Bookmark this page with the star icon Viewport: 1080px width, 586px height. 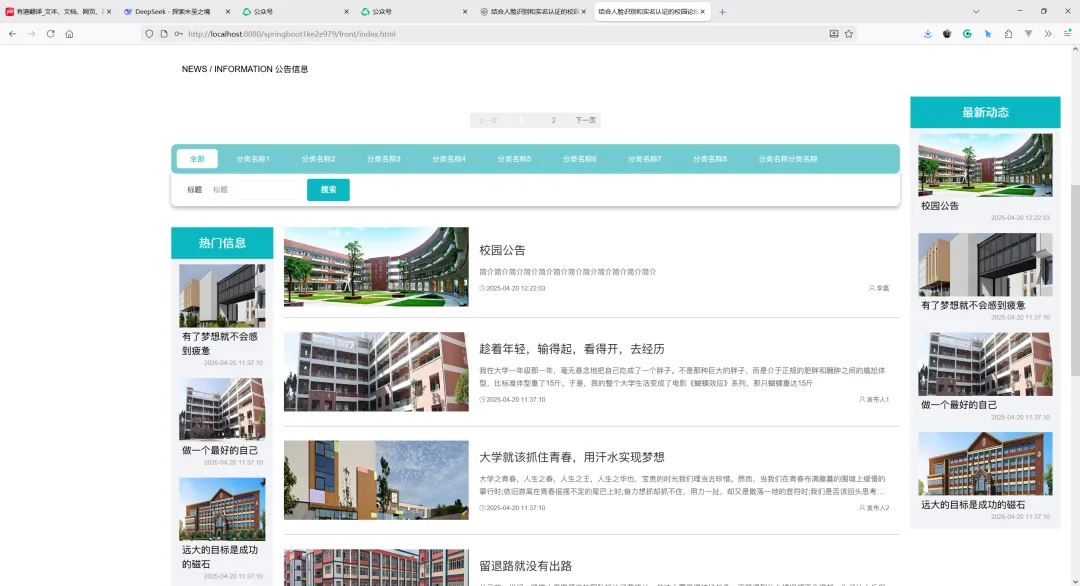849,34
